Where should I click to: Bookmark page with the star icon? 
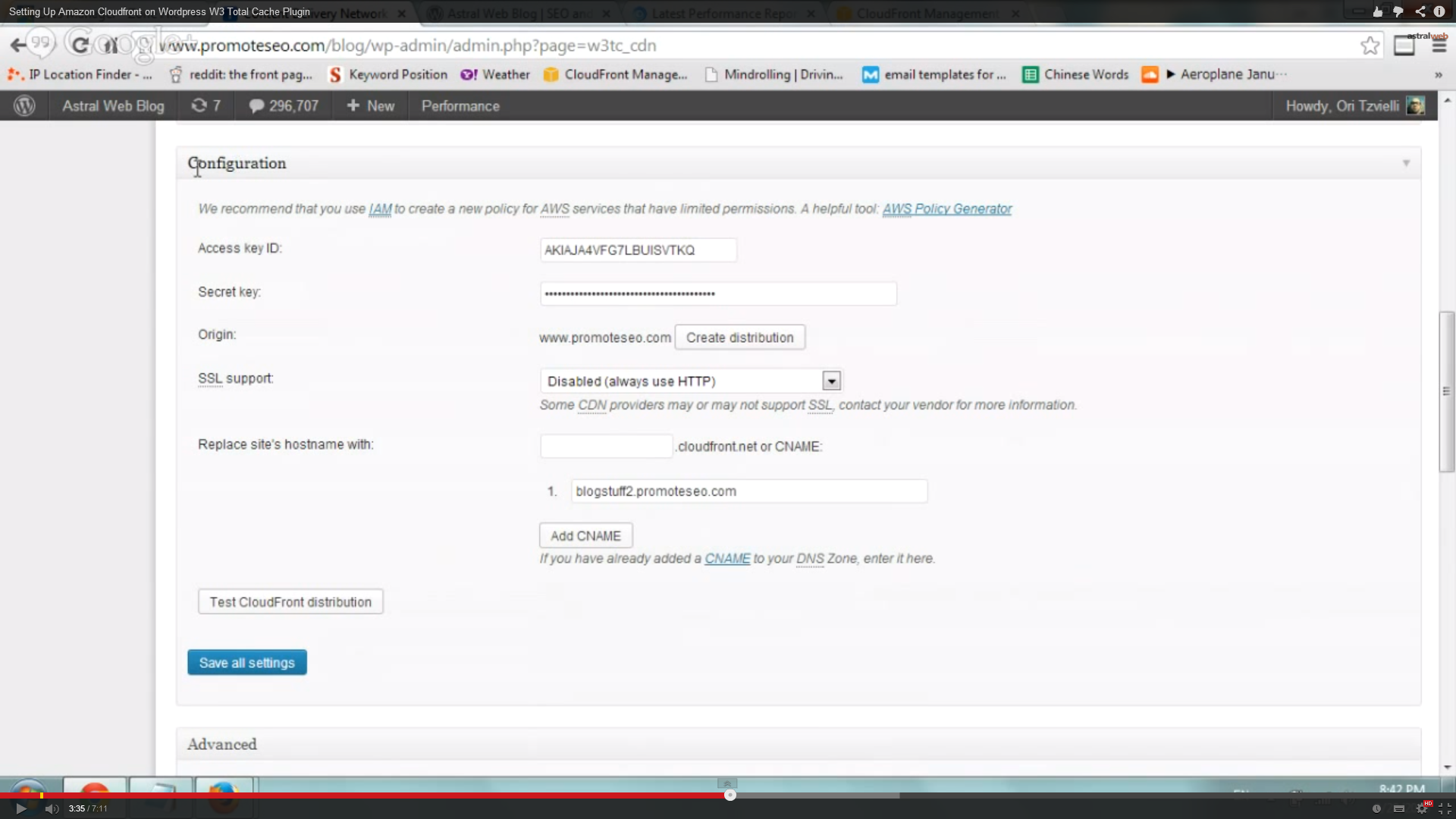click(1370, 45)
